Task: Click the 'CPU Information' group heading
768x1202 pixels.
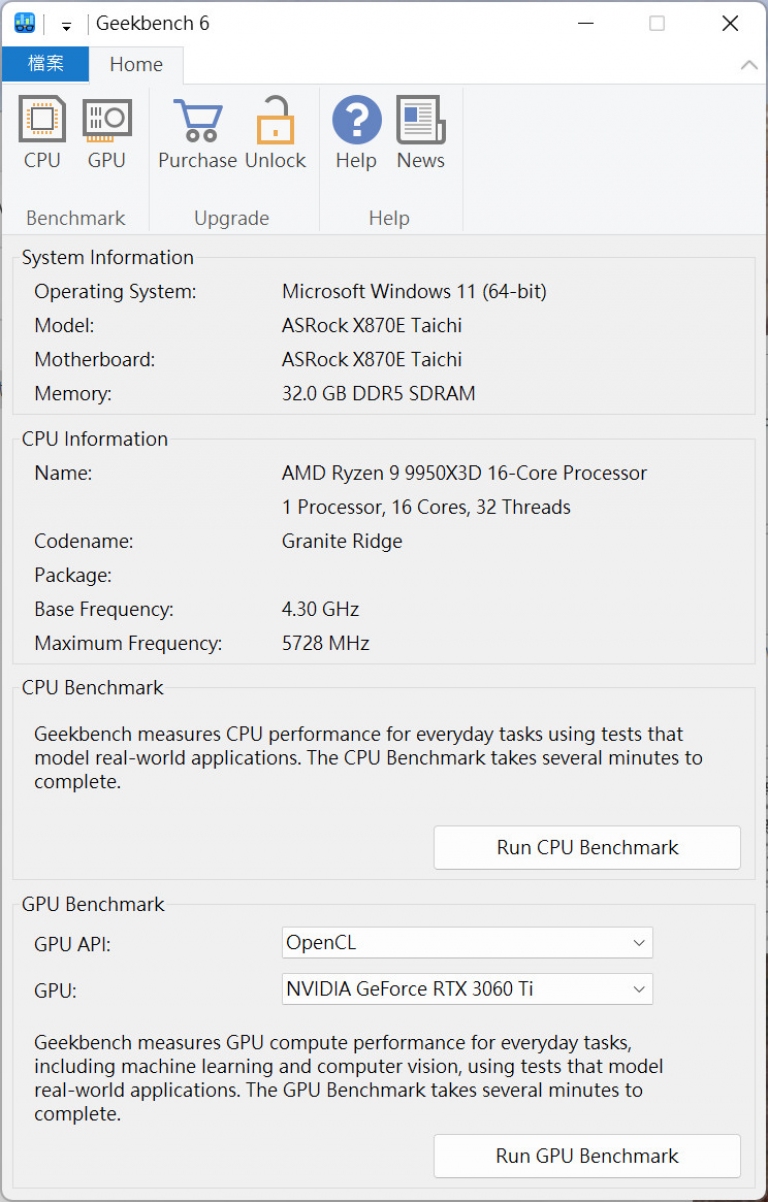Action: tap(95, 439)
